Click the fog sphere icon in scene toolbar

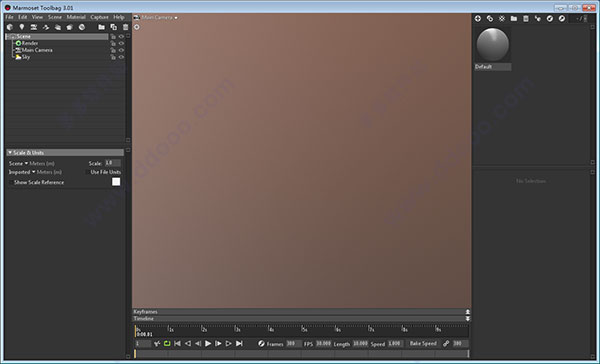pyautogui.click(x=82, y=27)
